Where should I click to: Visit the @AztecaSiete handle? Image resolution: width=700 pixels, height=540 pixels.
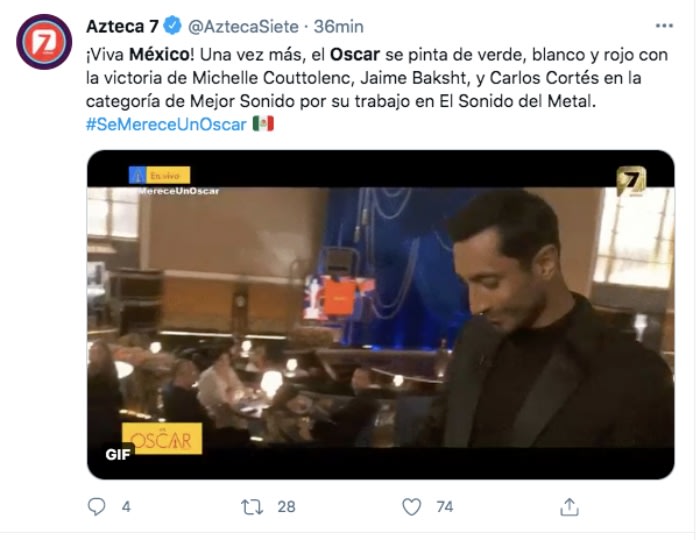pos(243,26)
